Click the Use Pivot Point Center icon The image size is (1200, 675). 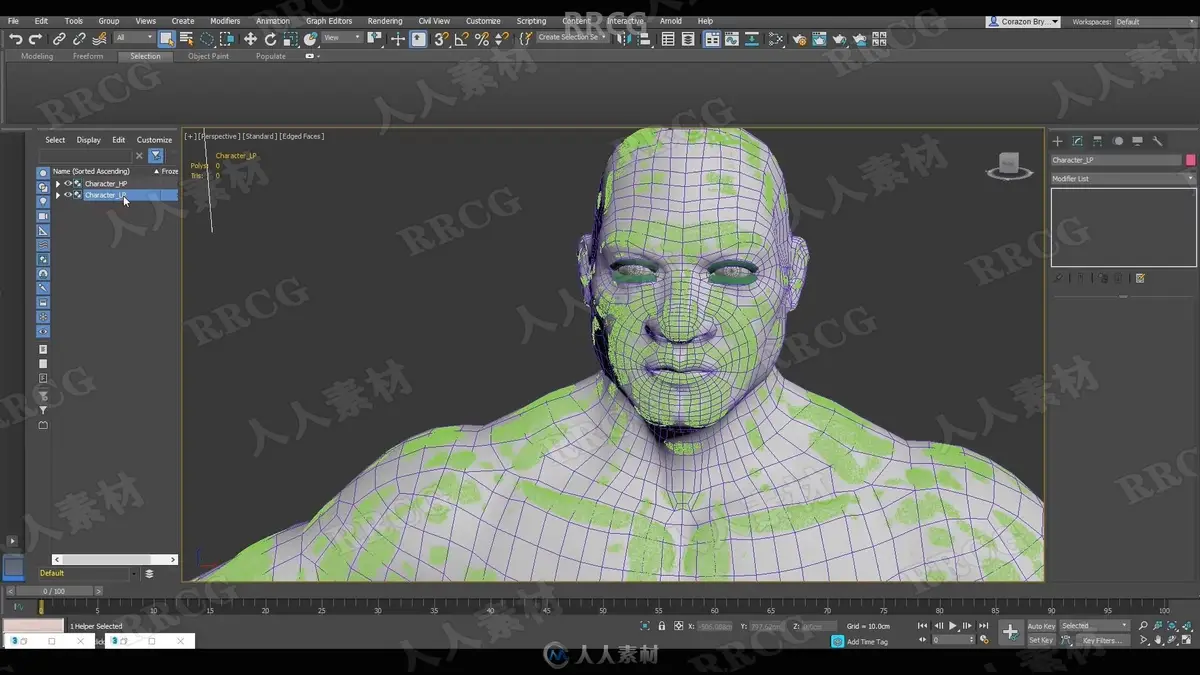tap(374, 39)
